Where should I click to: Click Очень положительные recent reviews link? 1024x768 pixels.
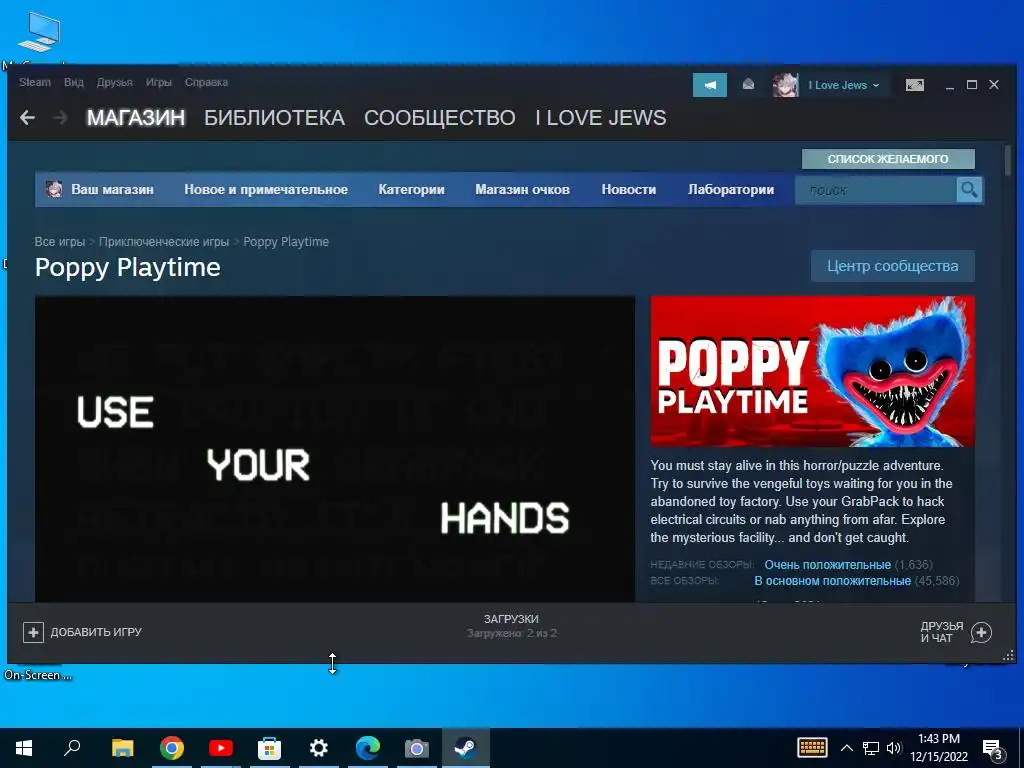(x=827, y=564)
